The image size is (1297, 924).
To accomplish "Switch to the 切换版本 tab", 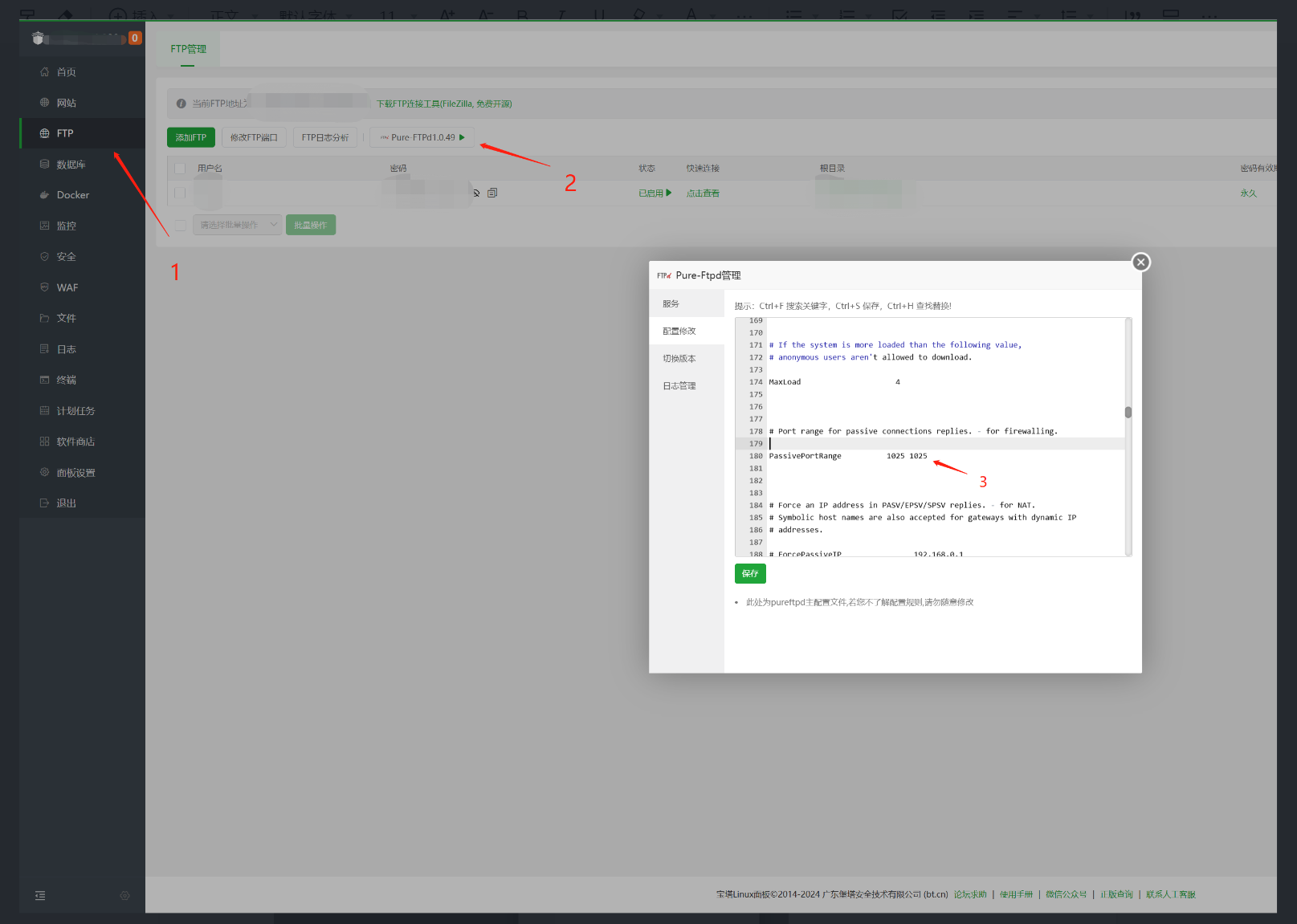I will pyautogui.click(x=679, y=359).
